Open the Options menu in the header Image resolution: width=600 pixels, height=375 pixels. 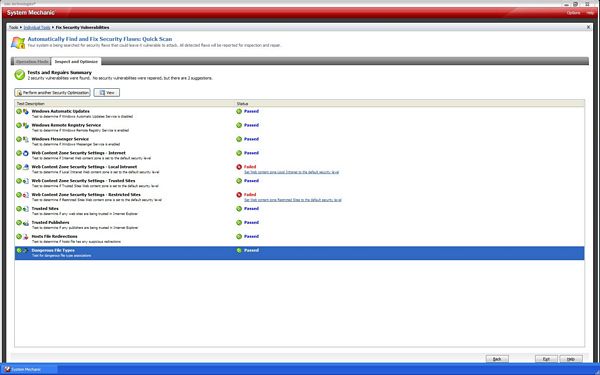(573, 13)
